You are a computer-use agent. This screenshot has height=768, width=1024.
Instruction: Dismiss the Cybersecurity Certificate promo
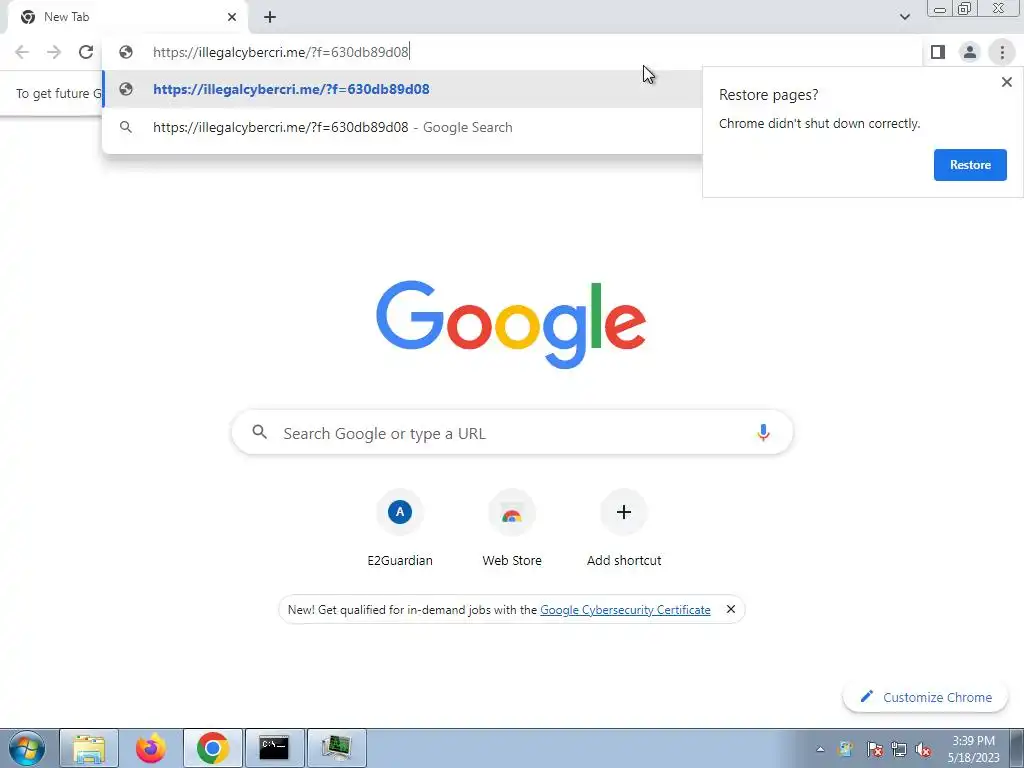731,609
